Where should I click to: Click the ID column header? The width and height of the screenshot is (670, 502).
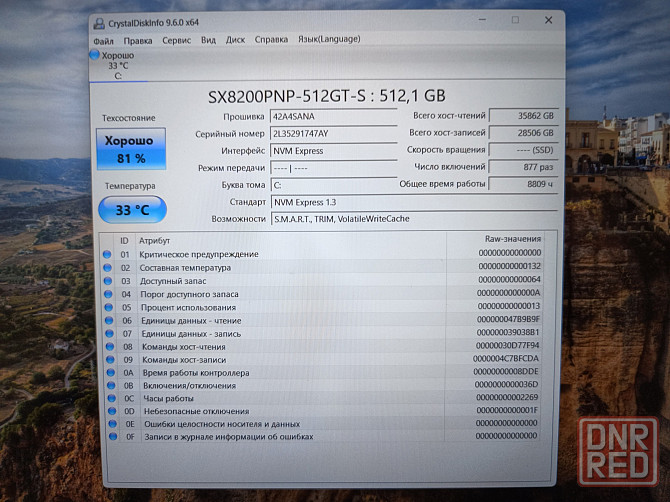click(124, 241)
